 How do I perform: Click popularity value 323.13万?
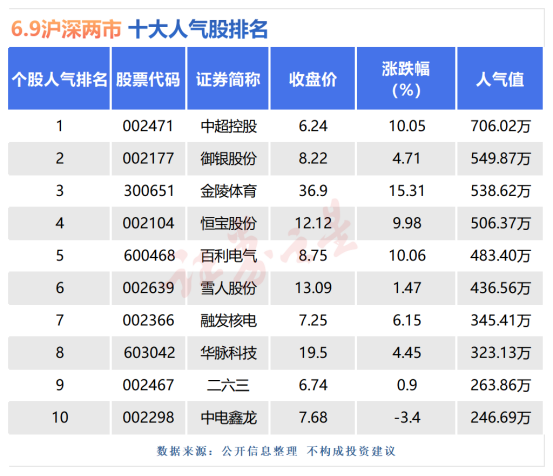coord(500,353)
